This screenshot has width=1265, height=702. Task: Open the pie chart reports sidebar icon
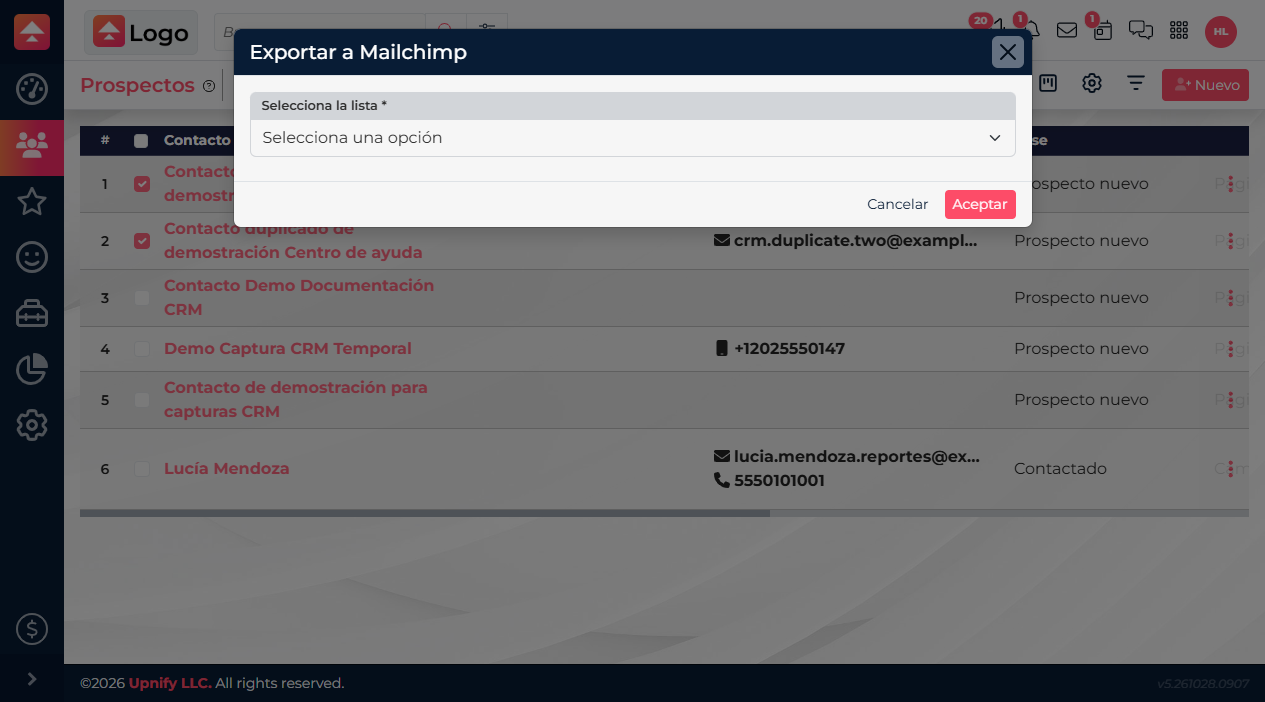32,370
